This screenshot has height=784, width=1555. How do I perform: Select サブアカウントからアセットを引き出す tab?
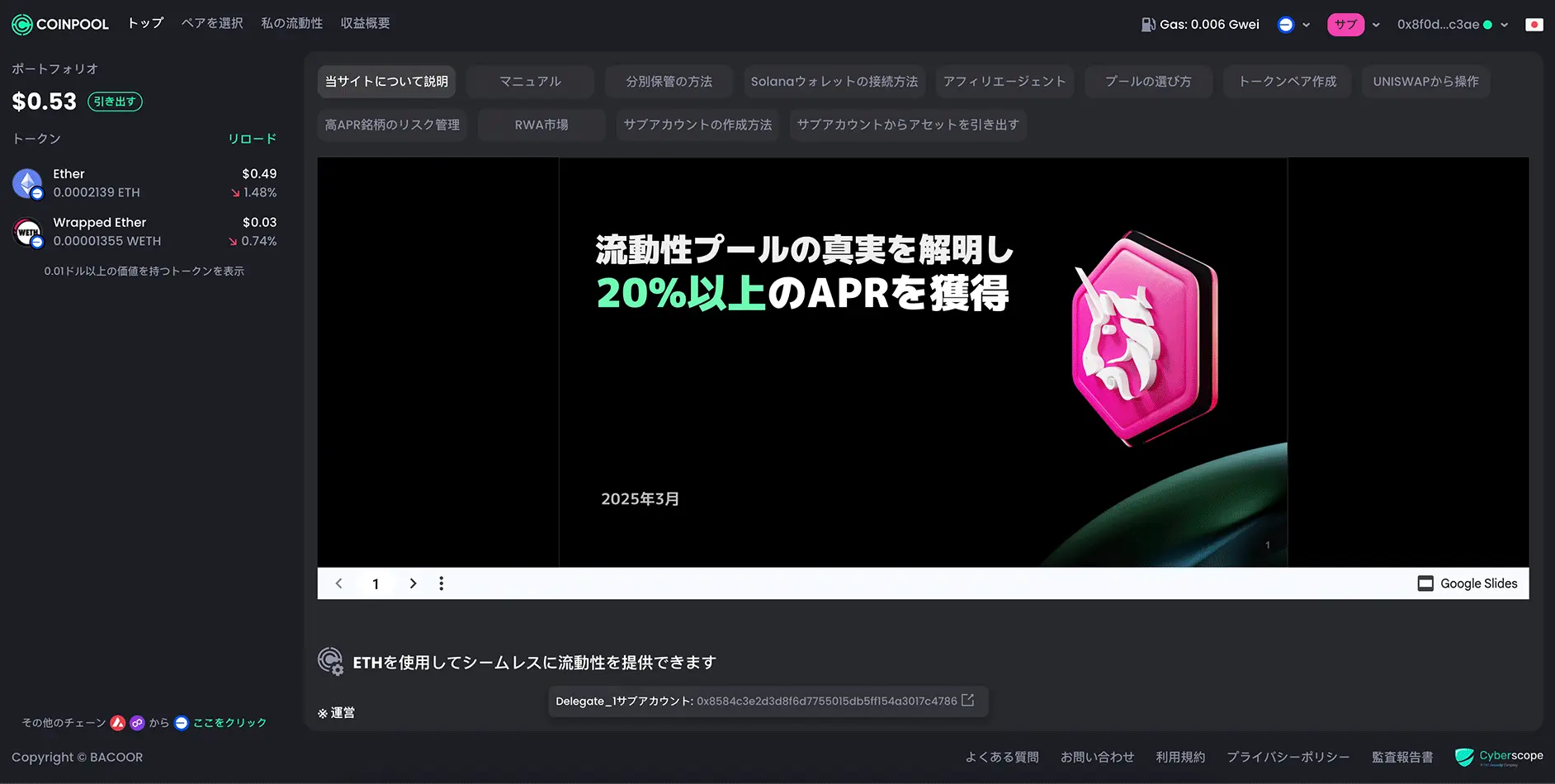(908, 125)
